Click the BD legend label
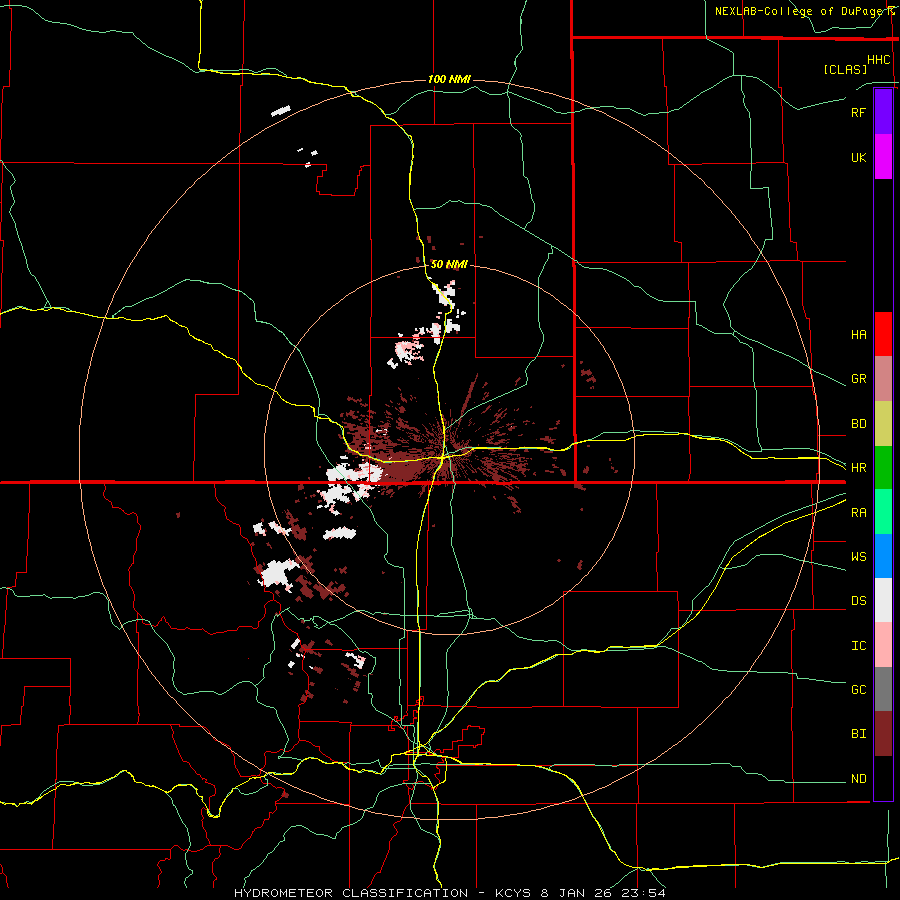Screen dimensions: 900x900 pos(858,424)
